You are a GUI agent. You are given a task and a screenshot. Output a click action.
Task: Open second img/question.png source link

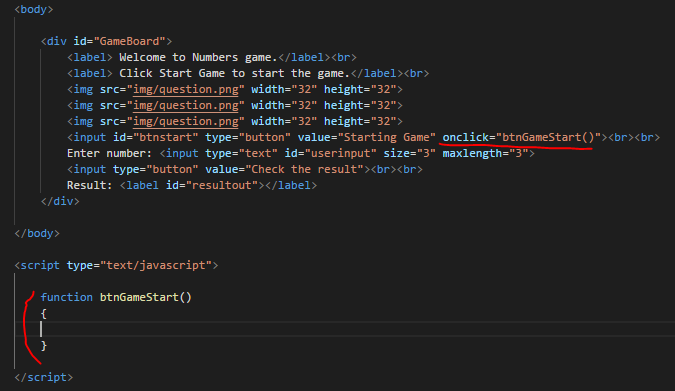[x=186, y=106]
